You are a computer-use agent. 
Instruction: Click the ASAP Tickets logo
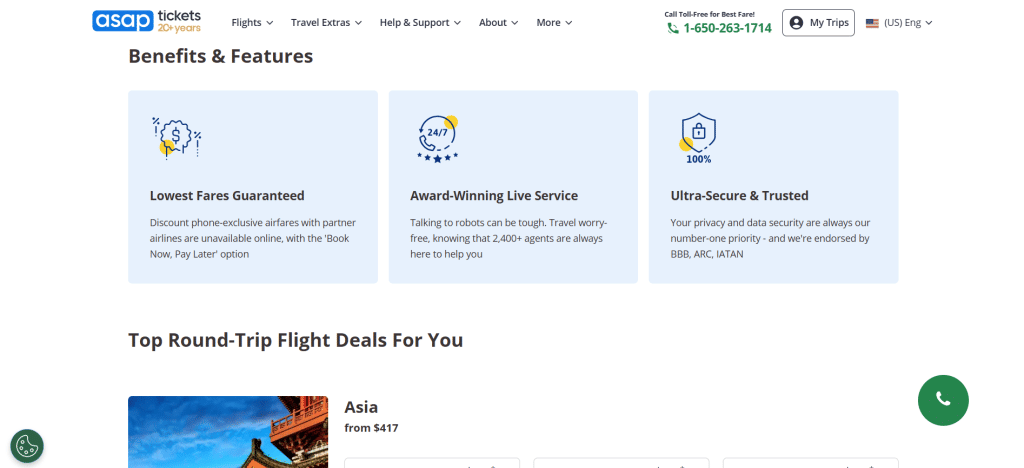[x=146, y=21]
